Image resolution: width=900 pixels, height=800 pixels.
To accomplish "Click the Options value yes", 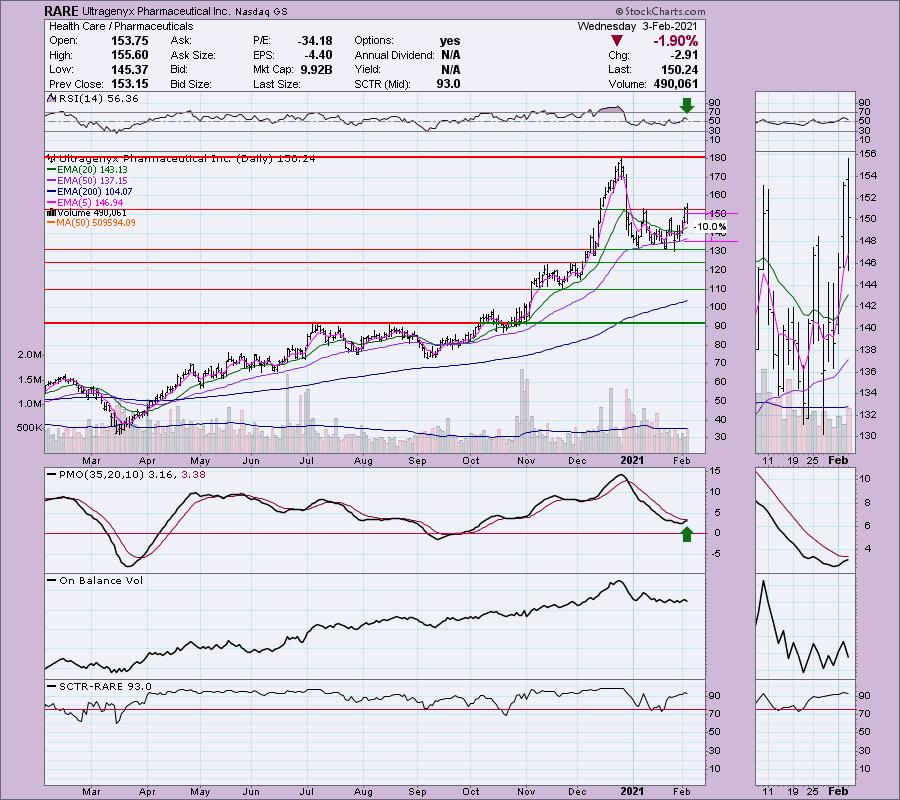I will coord(450,41).
